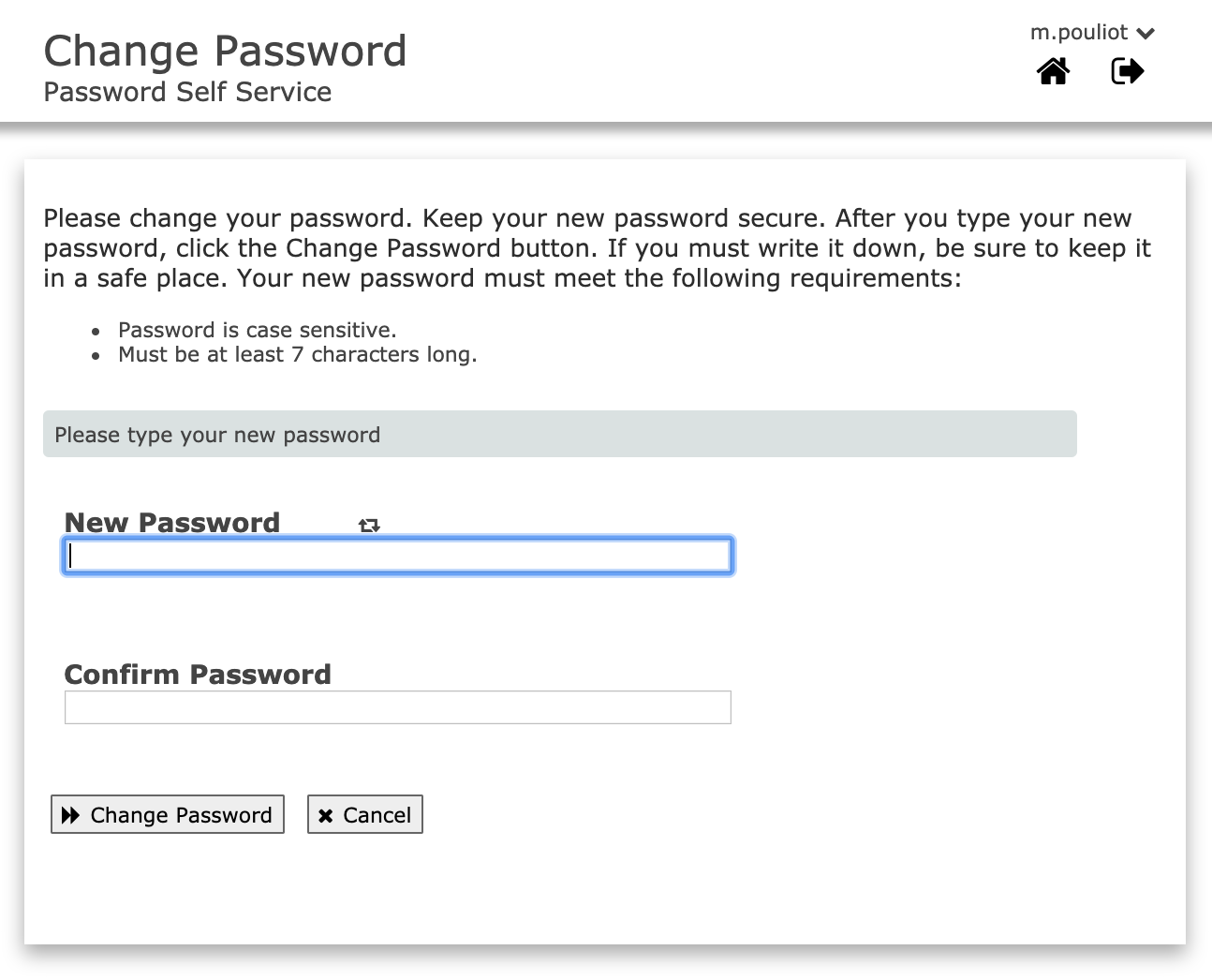The image size is (1212, 980).
Task: Click the X icon on Cancel button
Action: (x=325, y=816)
